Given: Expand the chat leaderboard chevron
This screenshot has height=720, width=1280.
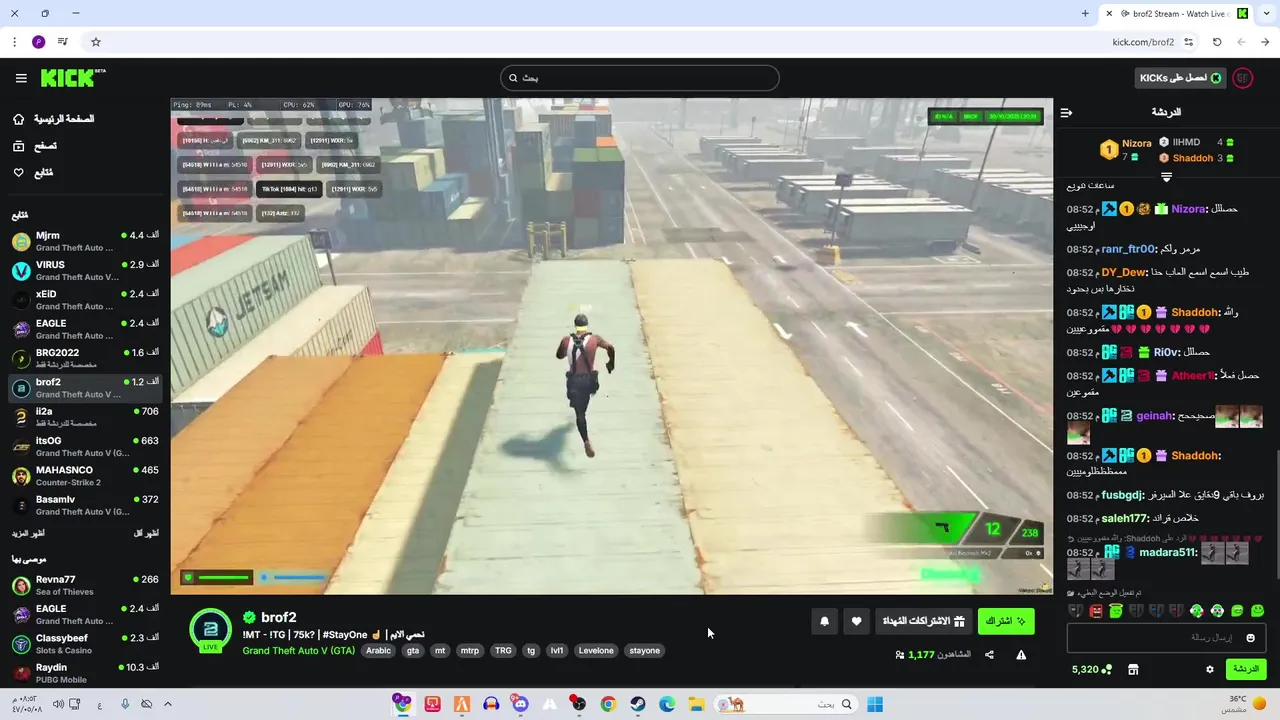Looking at the screenshot, I should [x=1166, y=177].
